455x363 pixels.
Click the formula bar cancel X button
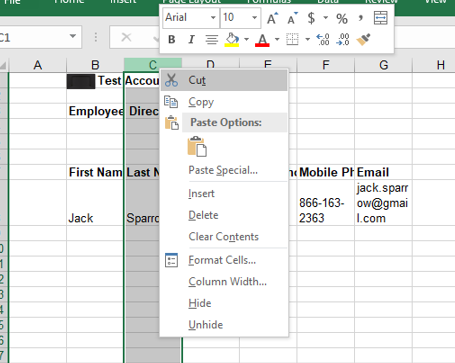click(126, 37)
